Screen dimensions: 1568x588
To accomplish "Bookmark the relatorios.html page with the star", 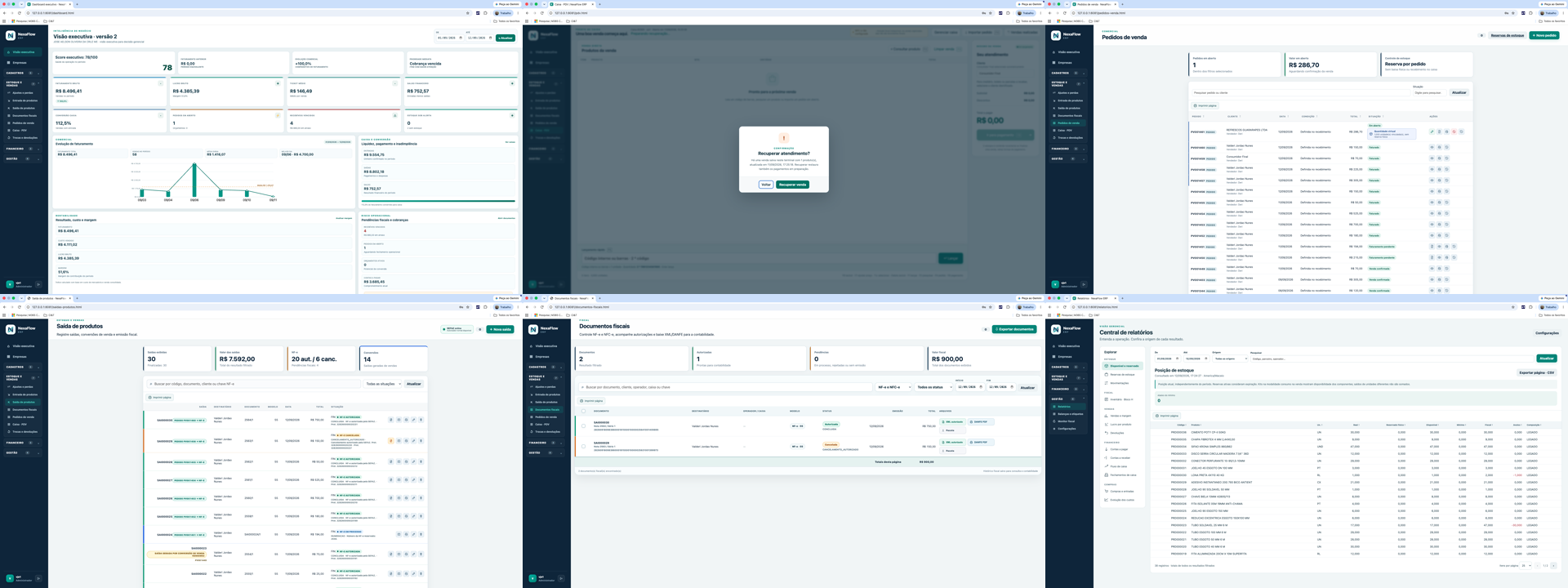I will click(1513, 307).
